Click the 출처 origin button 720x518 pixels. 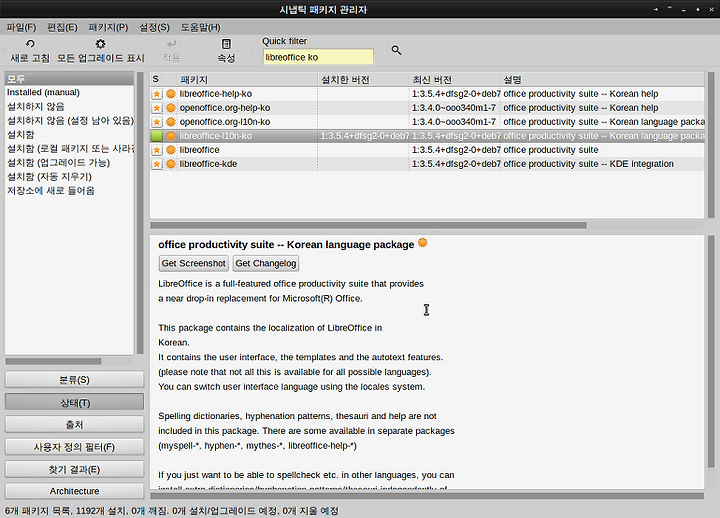pos(74,424)
